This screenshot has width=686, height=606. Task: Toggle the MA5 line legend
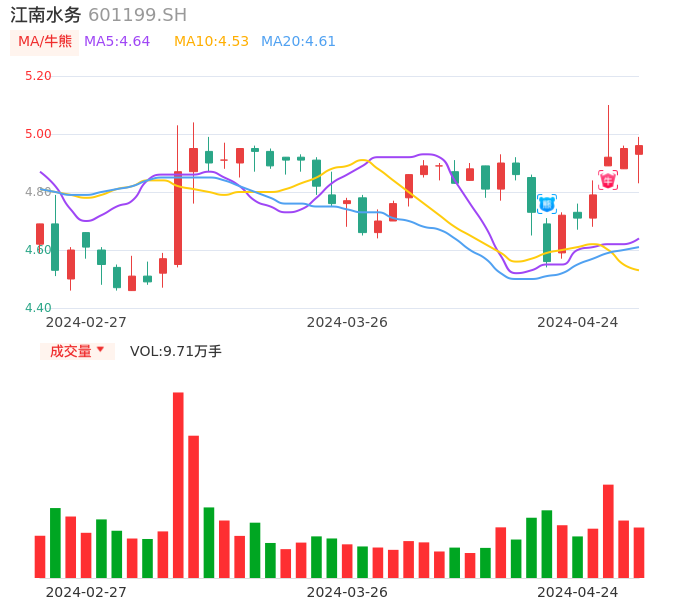(x=117, y=42)
